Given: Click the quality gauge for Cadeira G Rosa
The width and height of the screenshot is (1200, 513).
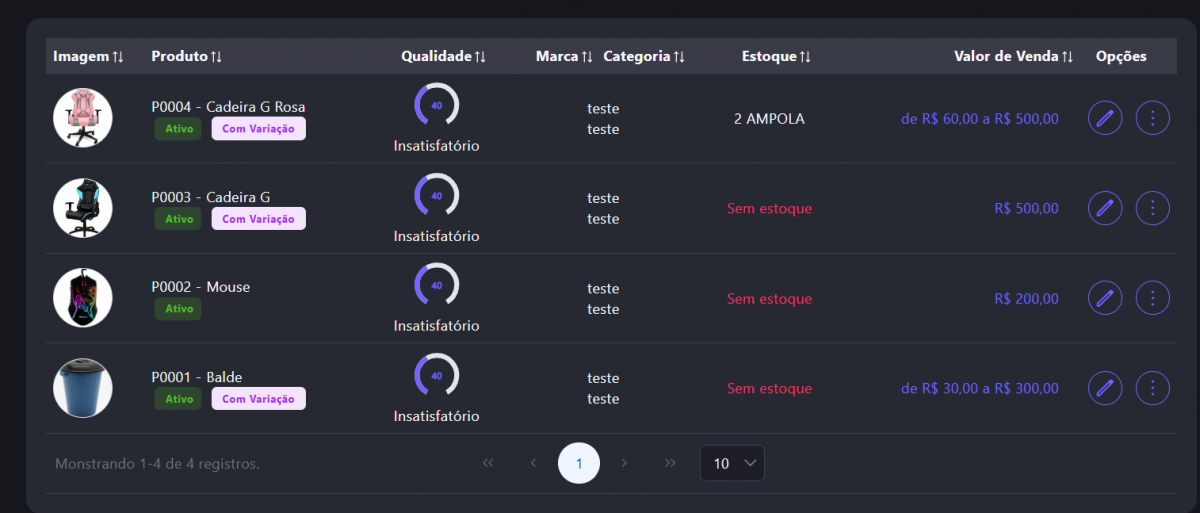Looking at the screenshot, I should click(x=436, y=105).
